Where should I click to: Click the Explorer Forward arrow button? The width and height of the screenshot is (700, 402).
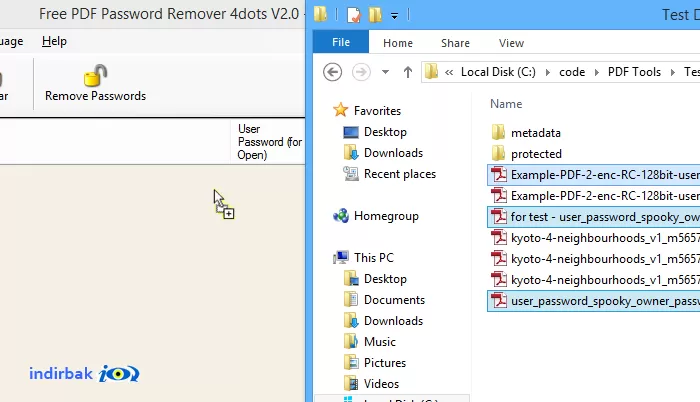[x=361, y=72]
